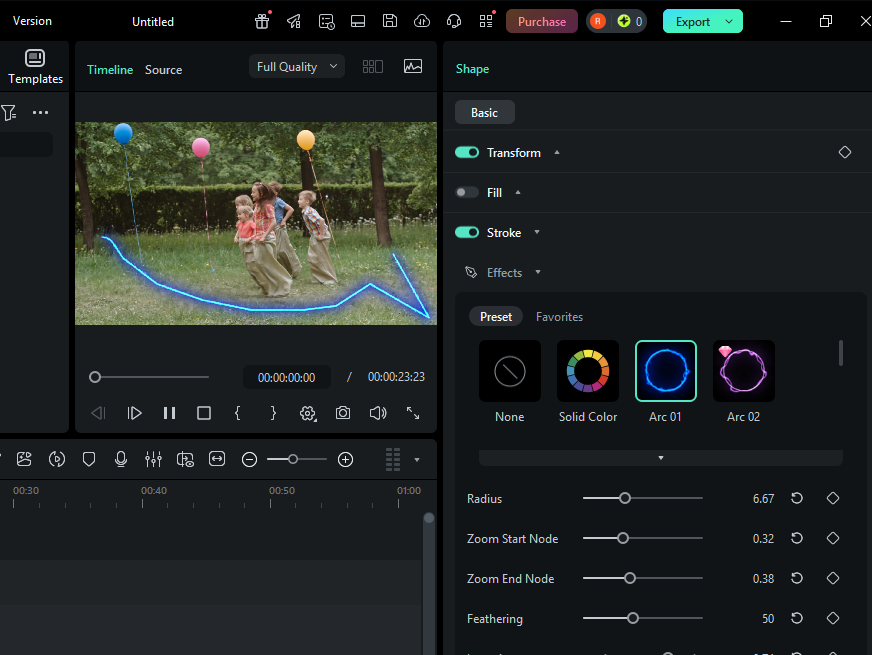Open the Export dropdown arrow
872x655 pixels.
729,21
